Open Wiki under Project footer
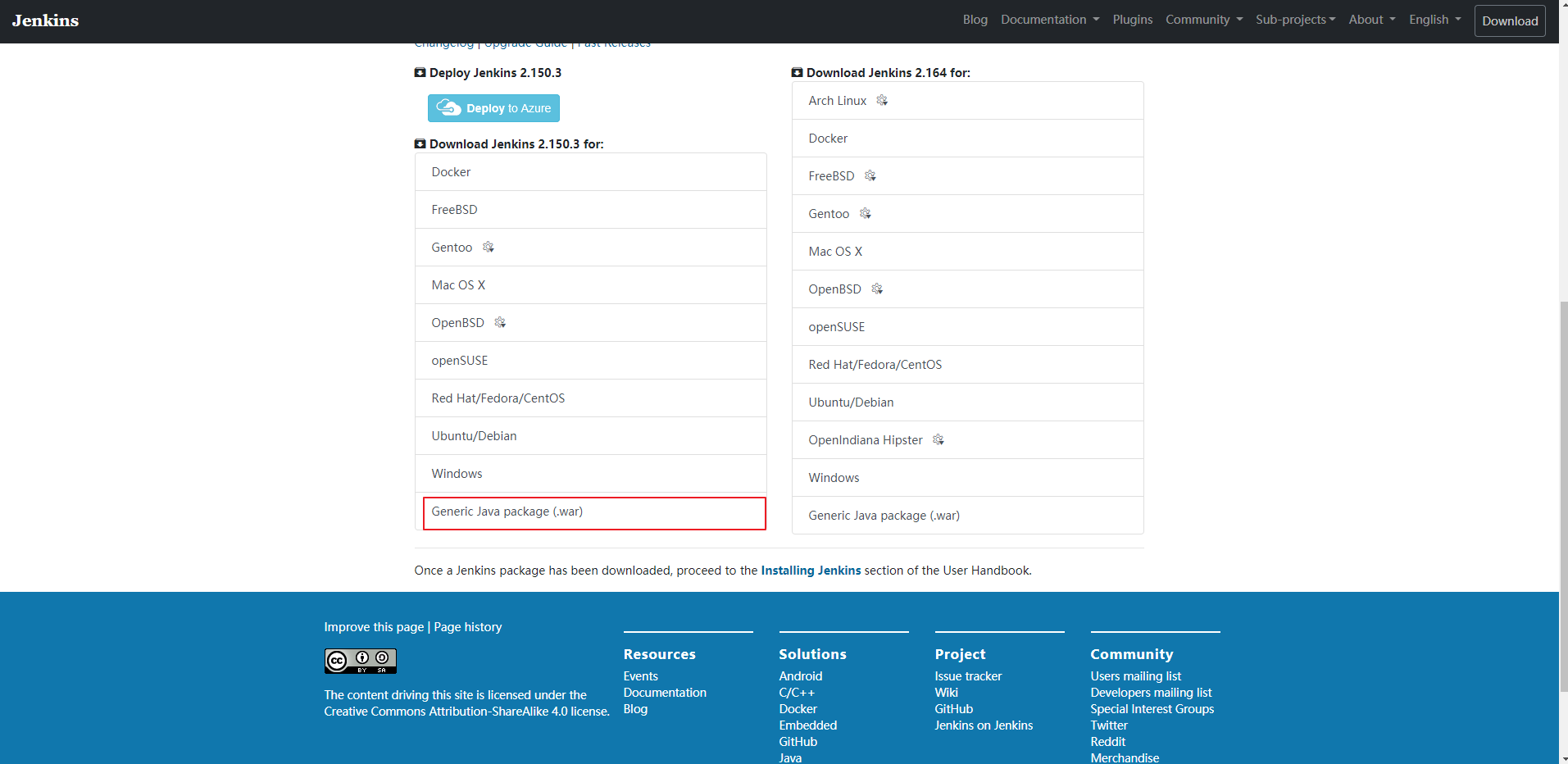 pyautogui.click(x=946, y=693)
